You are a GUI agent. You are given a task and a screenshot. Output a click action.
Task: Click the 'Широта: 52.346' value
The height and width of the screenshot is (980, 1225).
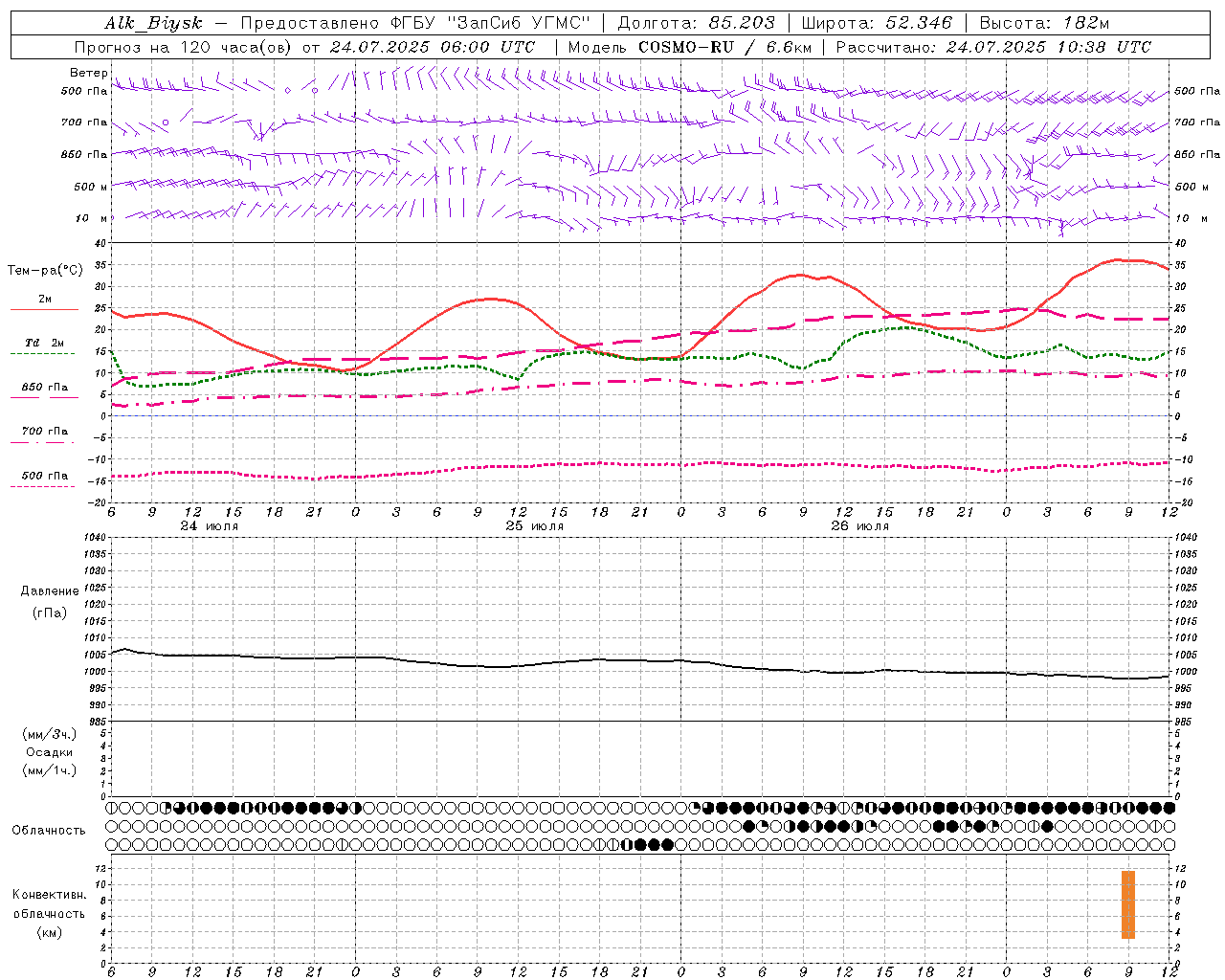pos(877,24)
